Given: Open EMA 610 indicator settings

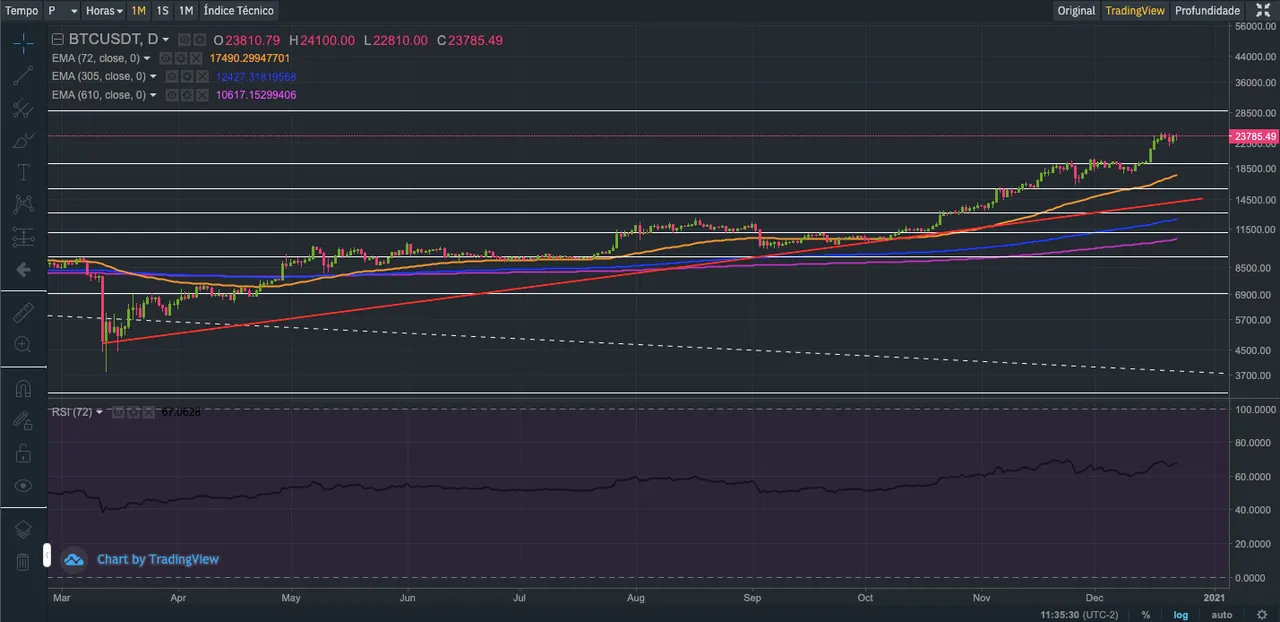Looking at the screenshot, I should 187,95.
